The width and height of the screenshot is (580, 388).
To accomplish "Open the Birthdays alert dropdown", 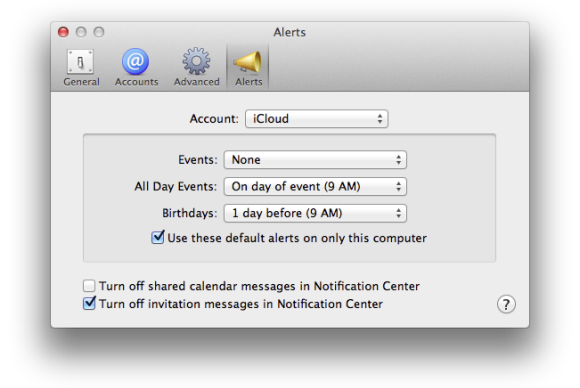I will [315, 213].
